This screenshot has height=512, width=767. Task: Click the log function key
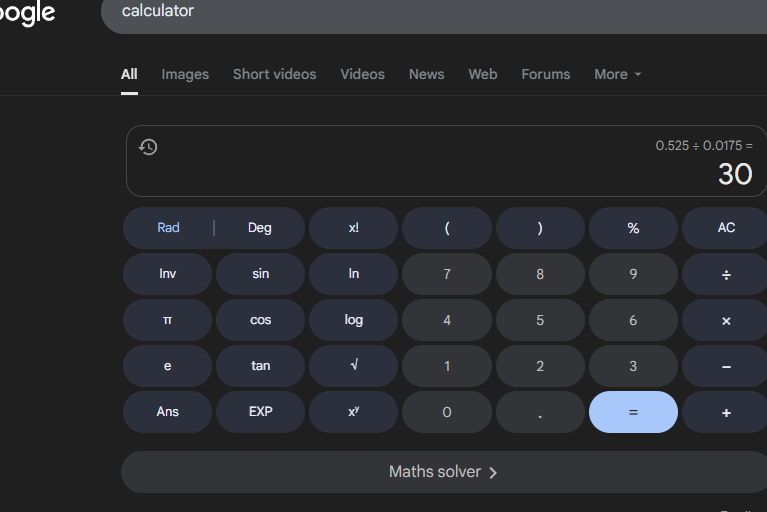(354, 320)
